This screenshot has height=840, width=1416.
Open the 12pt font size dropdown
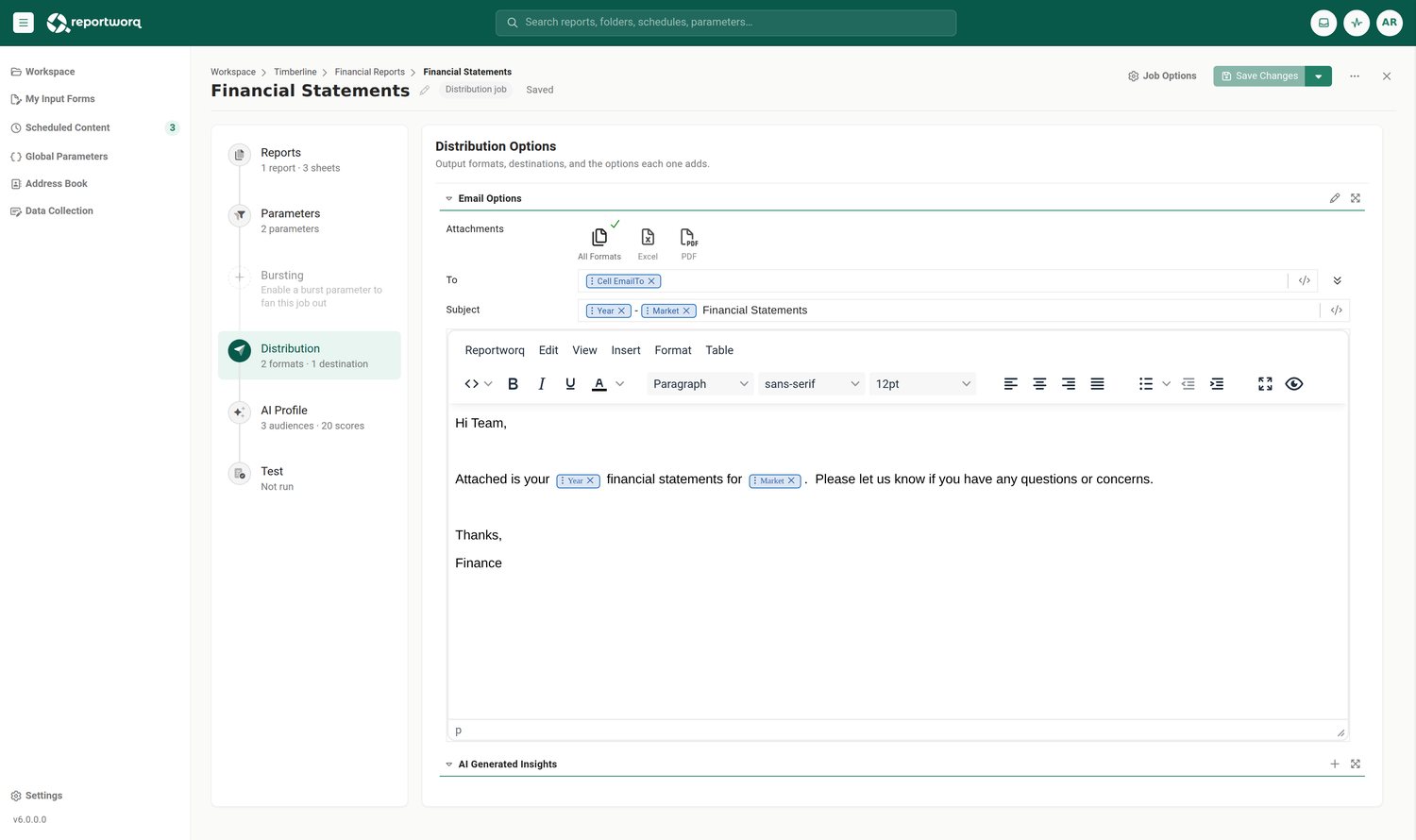click(x=922, y=384)
